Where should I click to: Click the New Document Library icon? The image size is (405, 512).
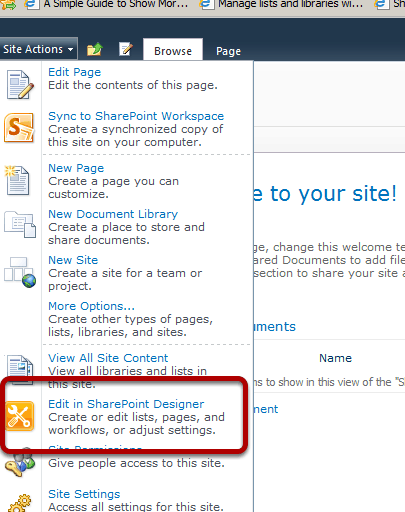20,224
